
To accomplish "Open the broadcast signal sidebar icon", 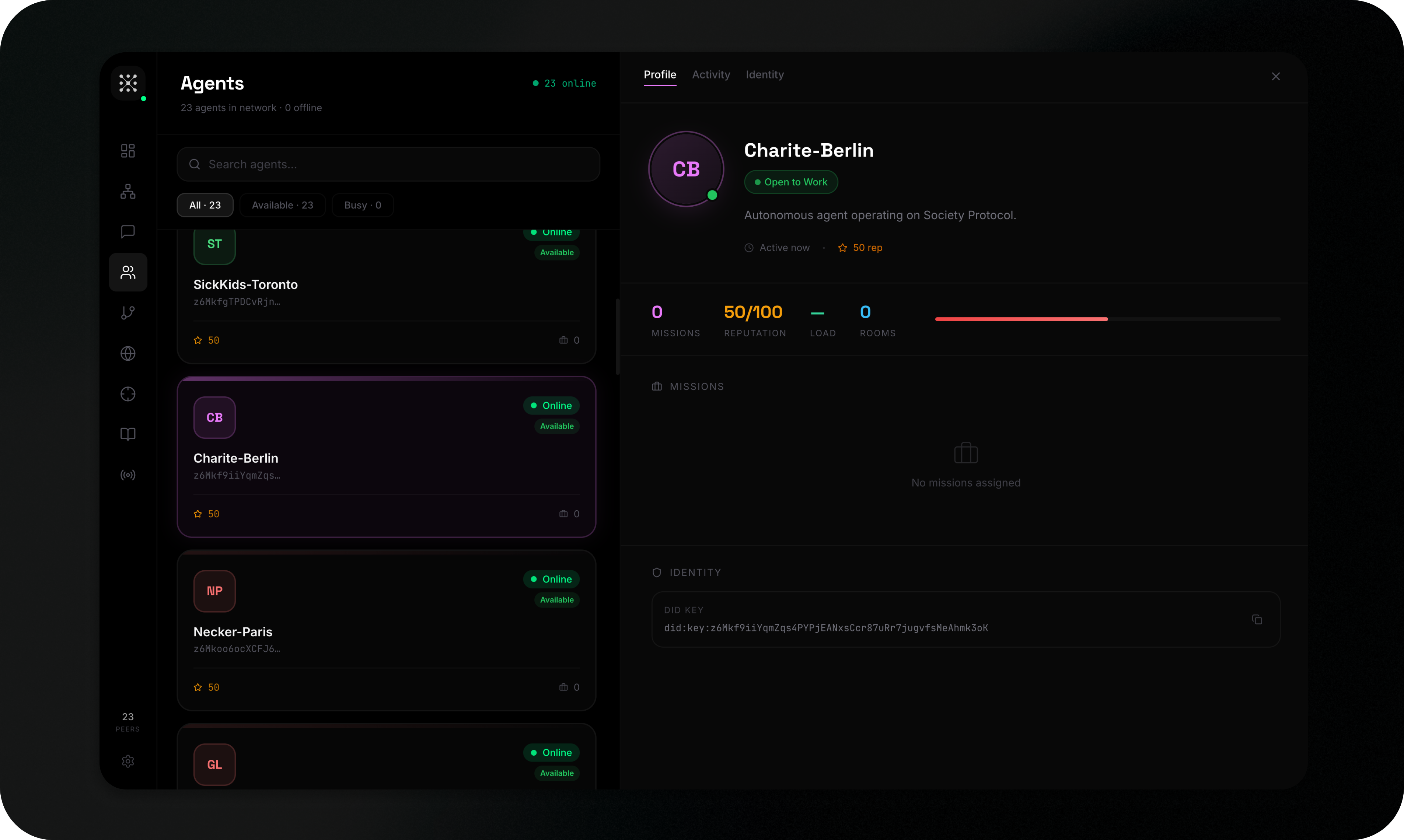I will click(x=128, y=475).
